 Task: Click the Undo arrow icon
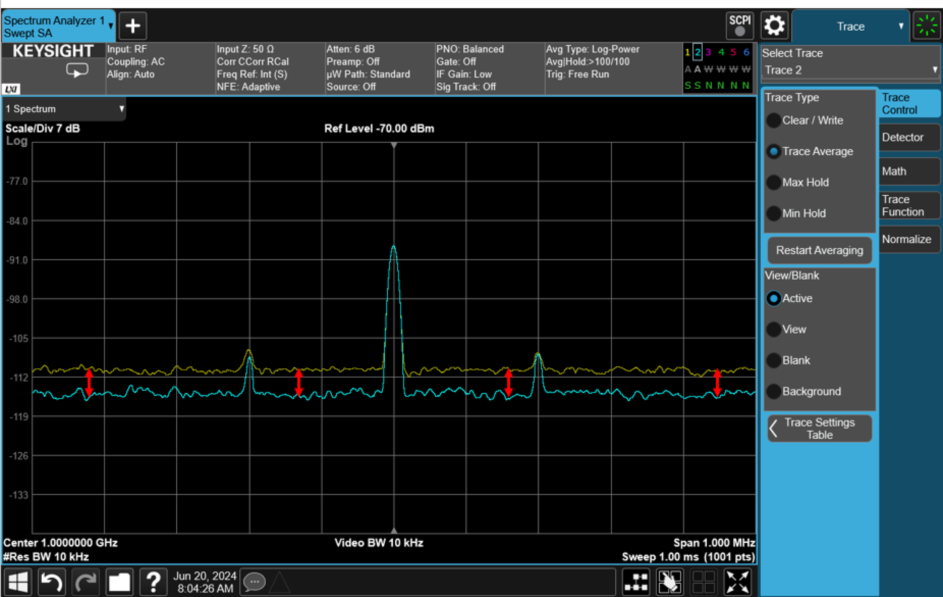[51, 582]
